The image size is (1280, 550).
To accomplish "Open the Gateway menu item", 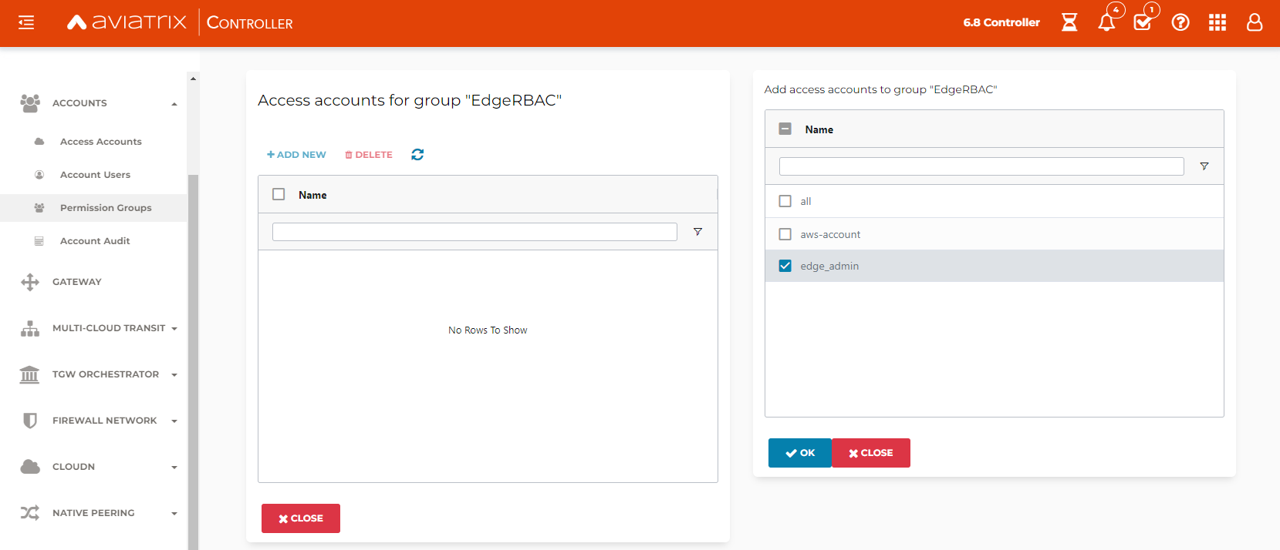I will coord(77,282).
